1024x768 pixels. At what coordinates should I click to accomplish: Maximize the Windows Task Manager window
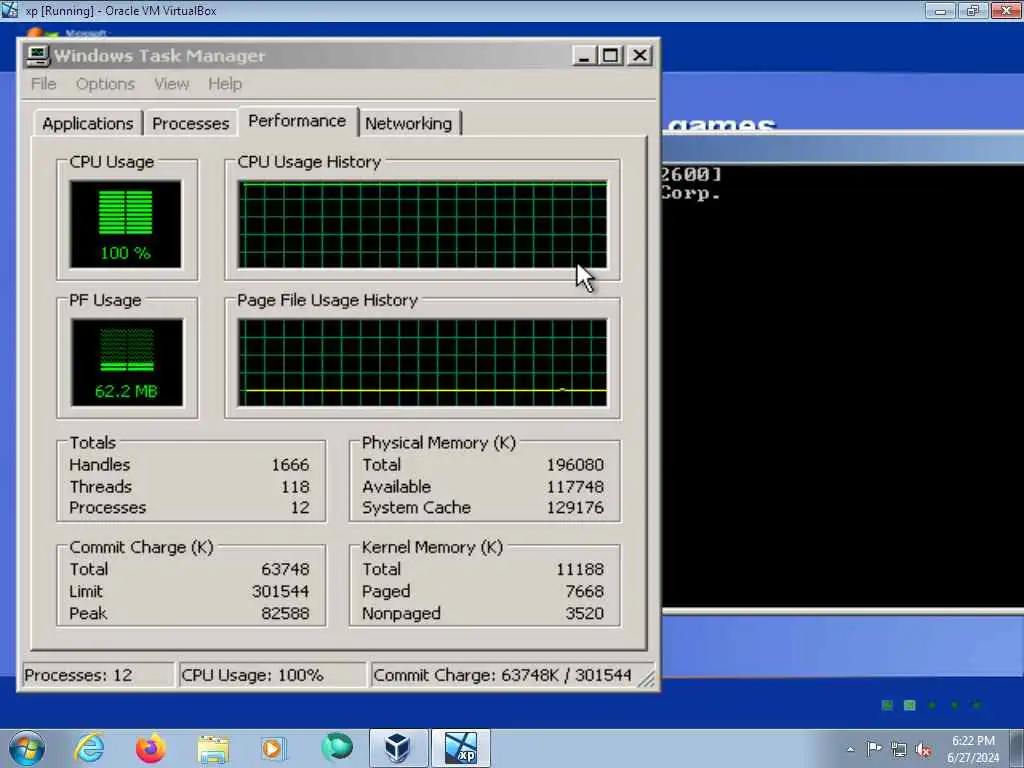(611, 56)
